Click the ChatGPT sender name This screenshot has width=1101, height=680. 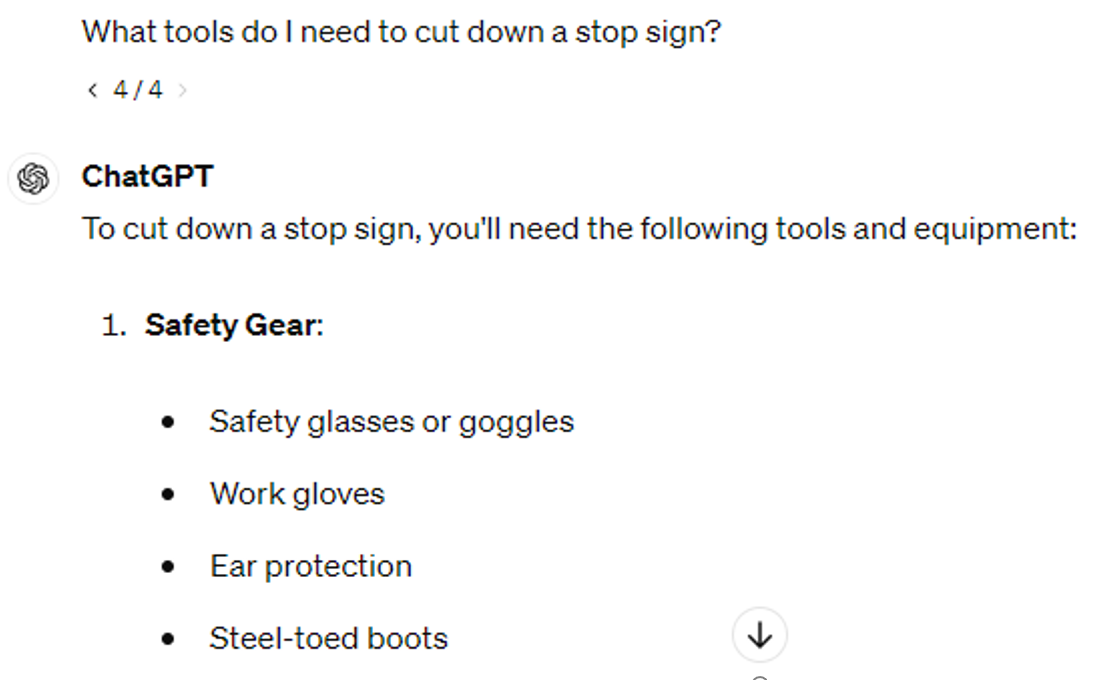pos(147,177)
